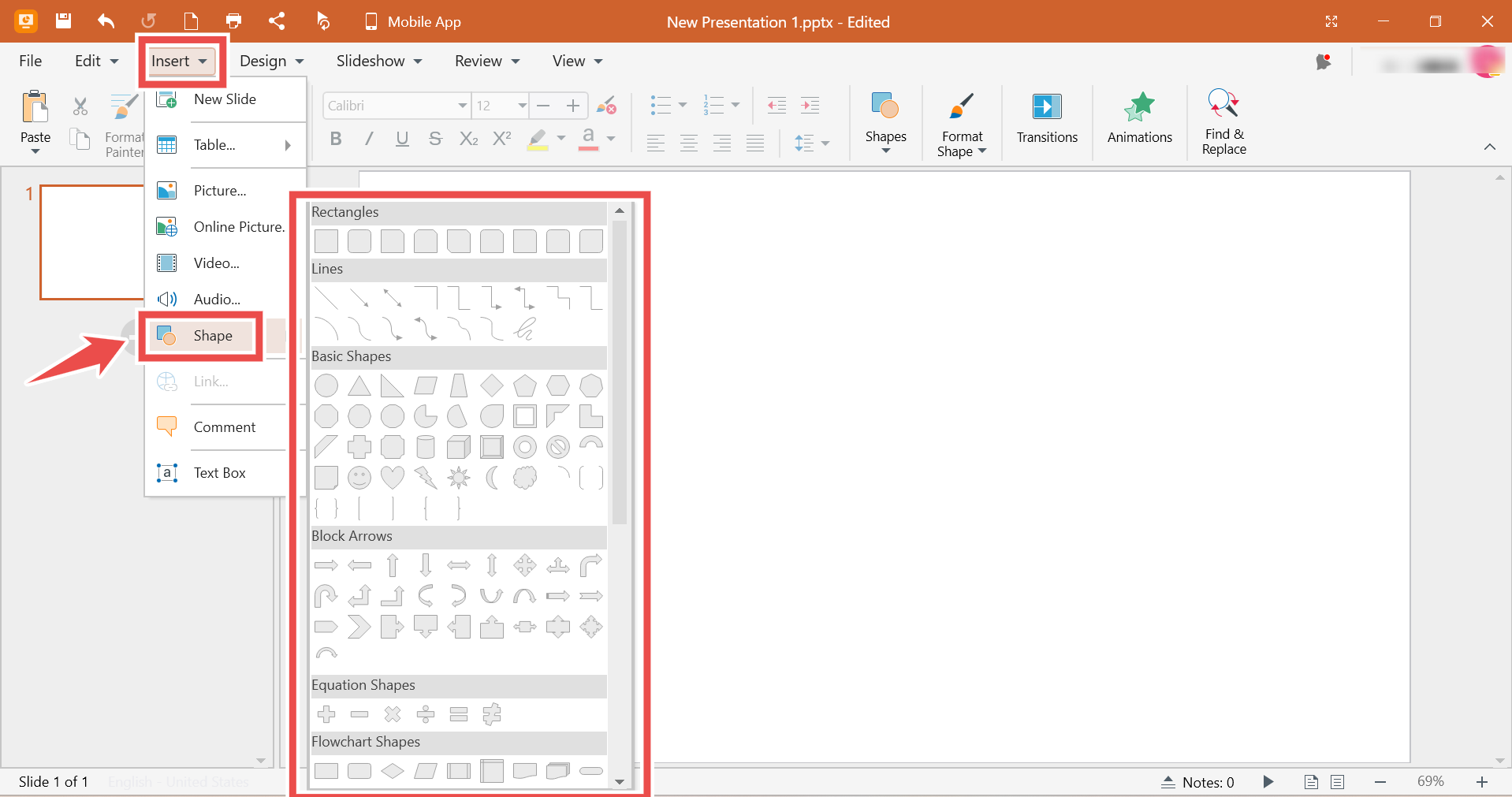Select the up block arrow shape
This screenshot has width=1512, height=797.
pyautogui.click(x=393, y=565)
